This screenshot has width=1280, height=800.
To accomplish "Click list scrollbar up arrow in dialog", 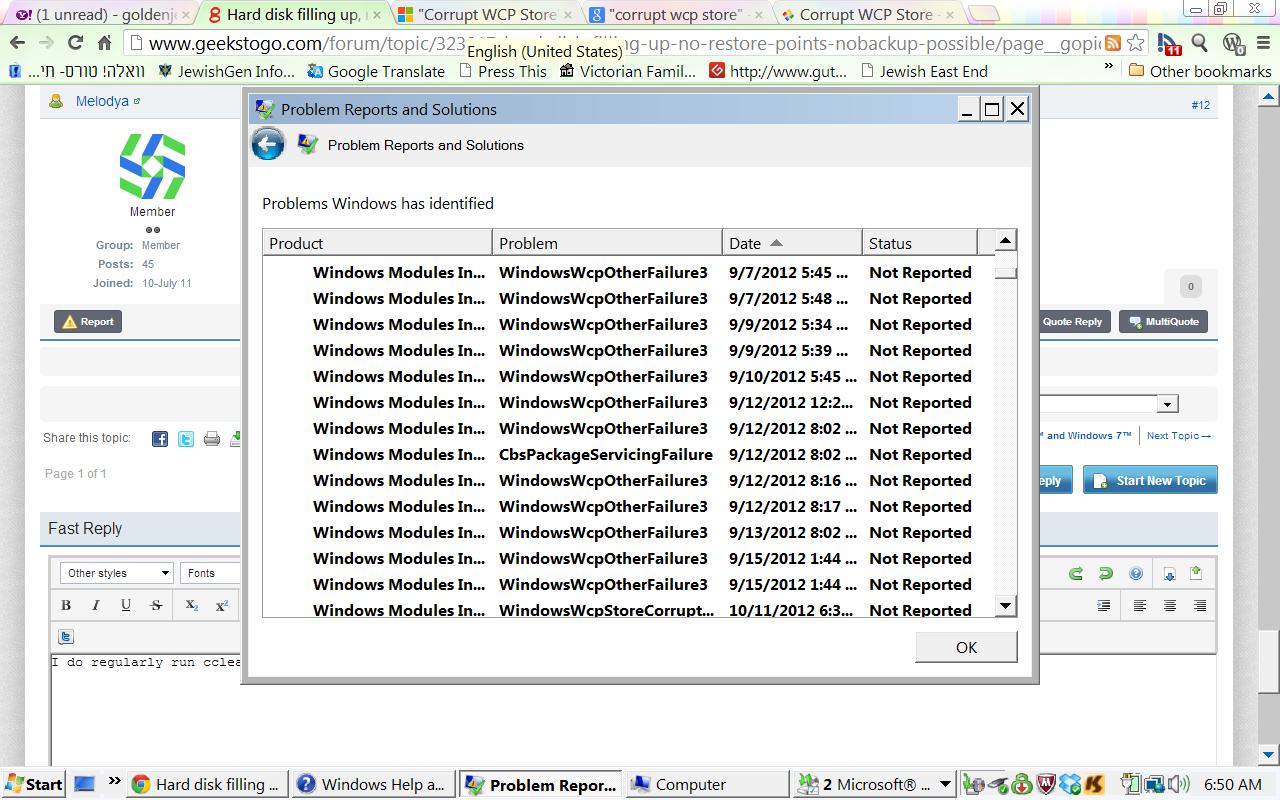I will (1006, 240).
